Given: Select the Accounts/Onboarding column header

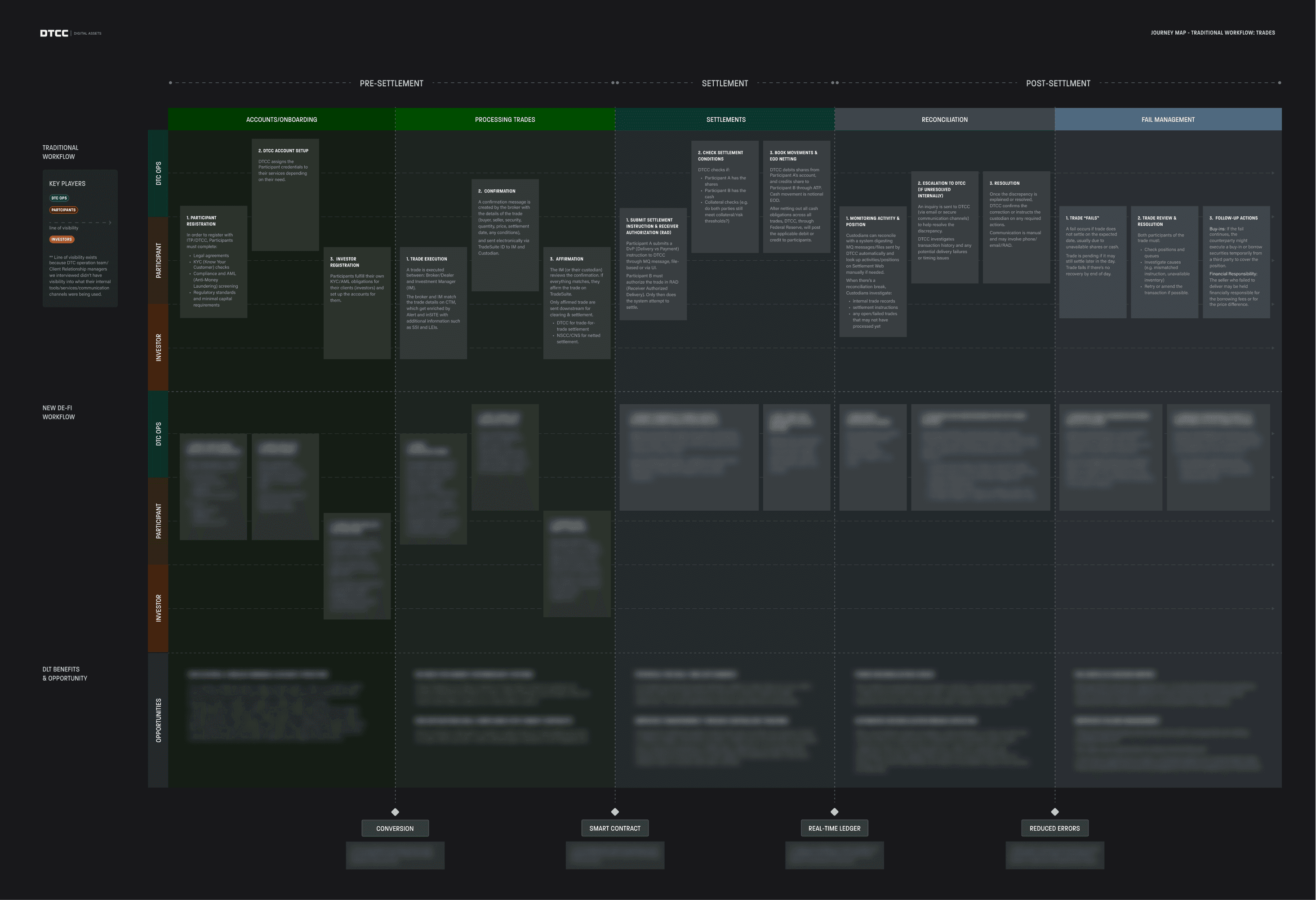Looking at the screenshot, I should [x=281, y=120].
